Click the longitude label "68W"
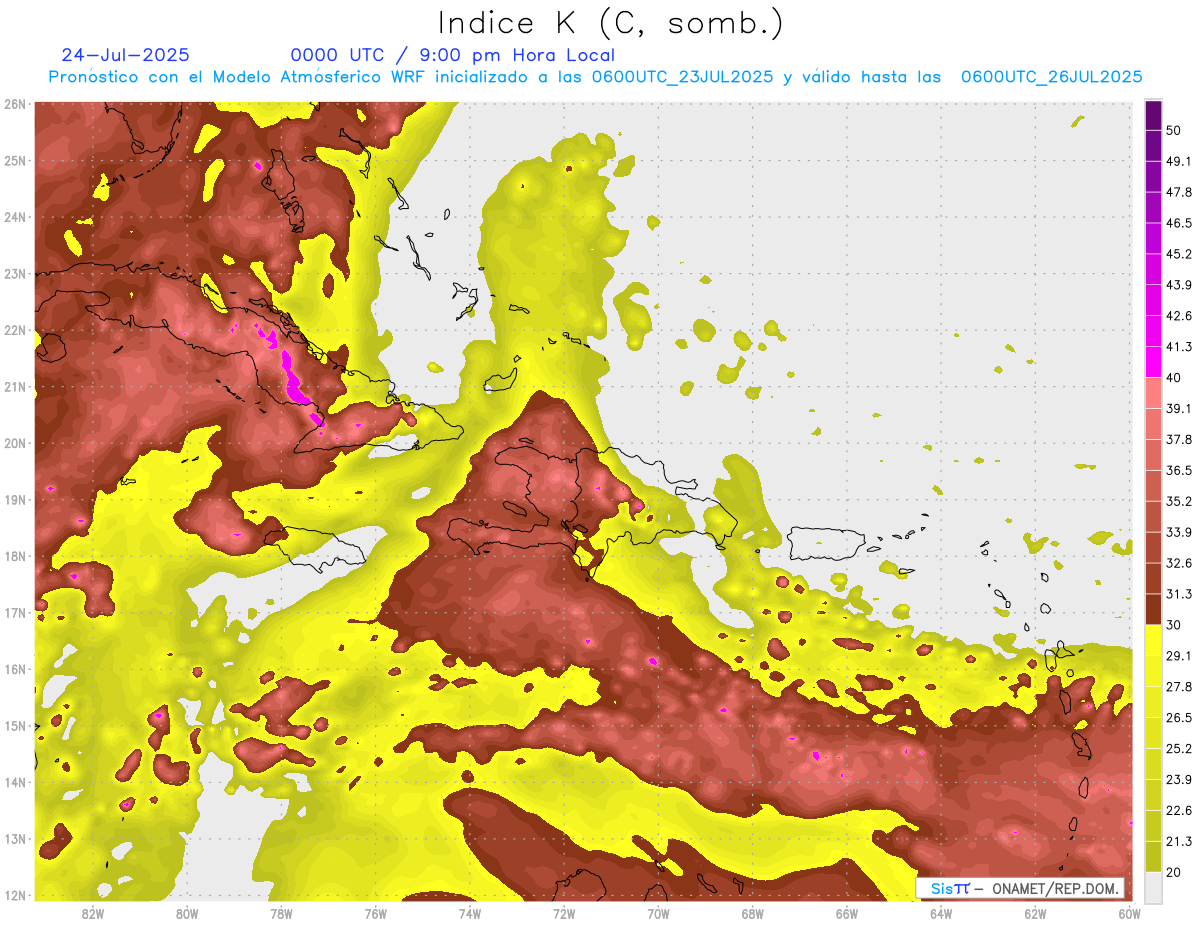Image resolution: width=1200 pixels, height=927 pixels. tap(753, 913)
